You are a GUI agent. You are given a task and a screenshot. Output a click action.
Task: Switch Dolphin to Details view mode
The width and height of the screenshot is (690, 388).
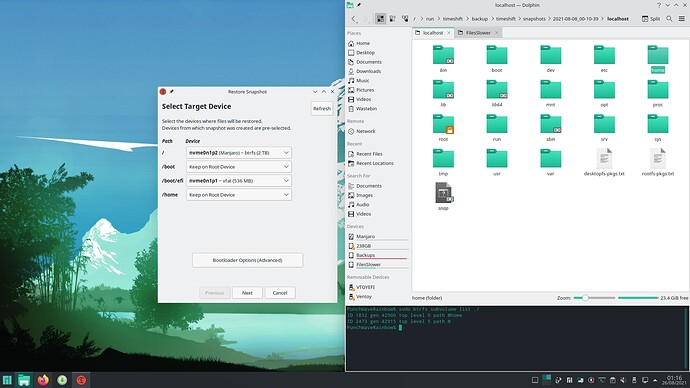(405, 19)
